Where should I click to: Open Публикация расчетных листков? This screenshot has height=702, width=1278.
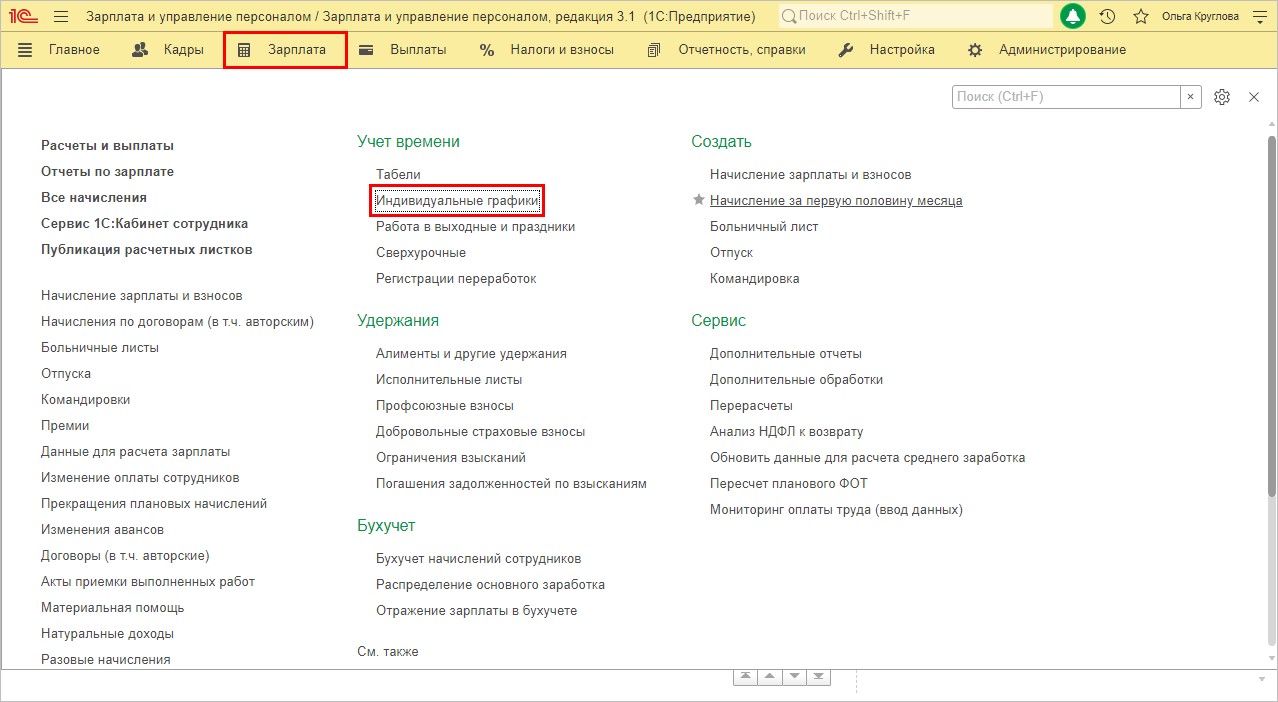[x=147, y=249]
